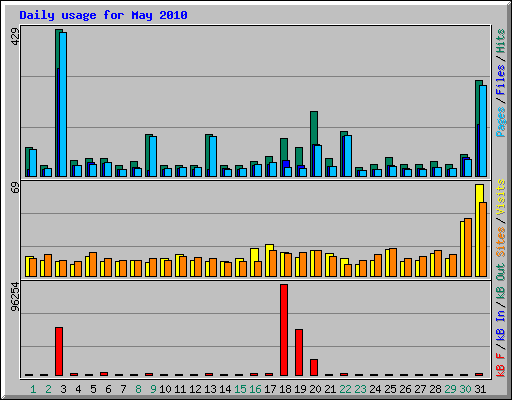The image size is (512, 400).
Task: Click the cyan files bar for day 22
Action: 348,156
